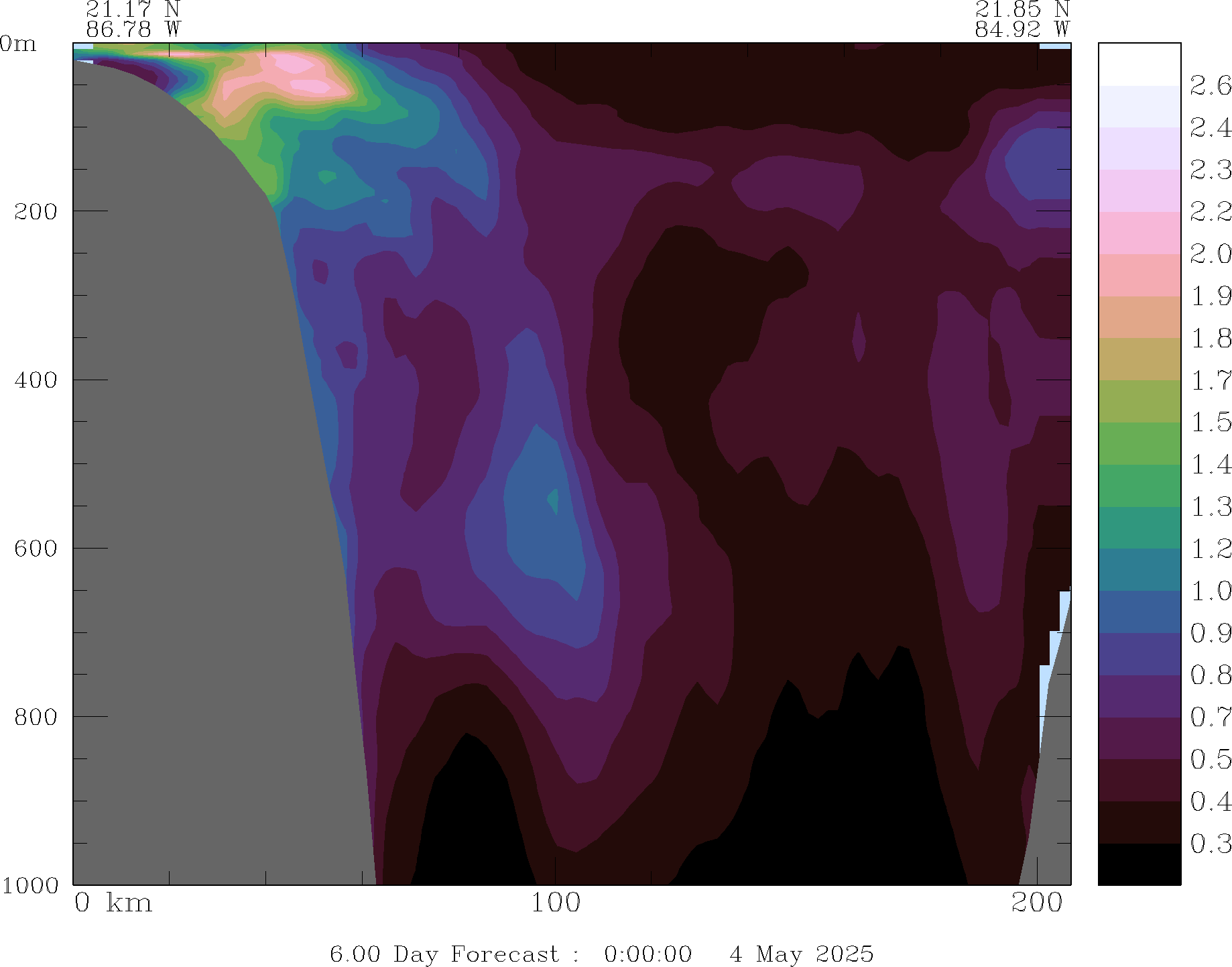
Task: Click the white swatch atop the colorbar
Action: [x=1139, y=64]
